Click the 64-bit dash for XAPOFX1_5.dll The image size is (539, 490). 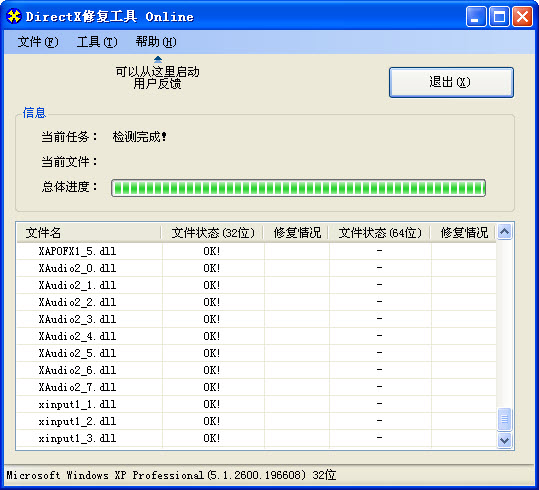[x=379, y=251]
